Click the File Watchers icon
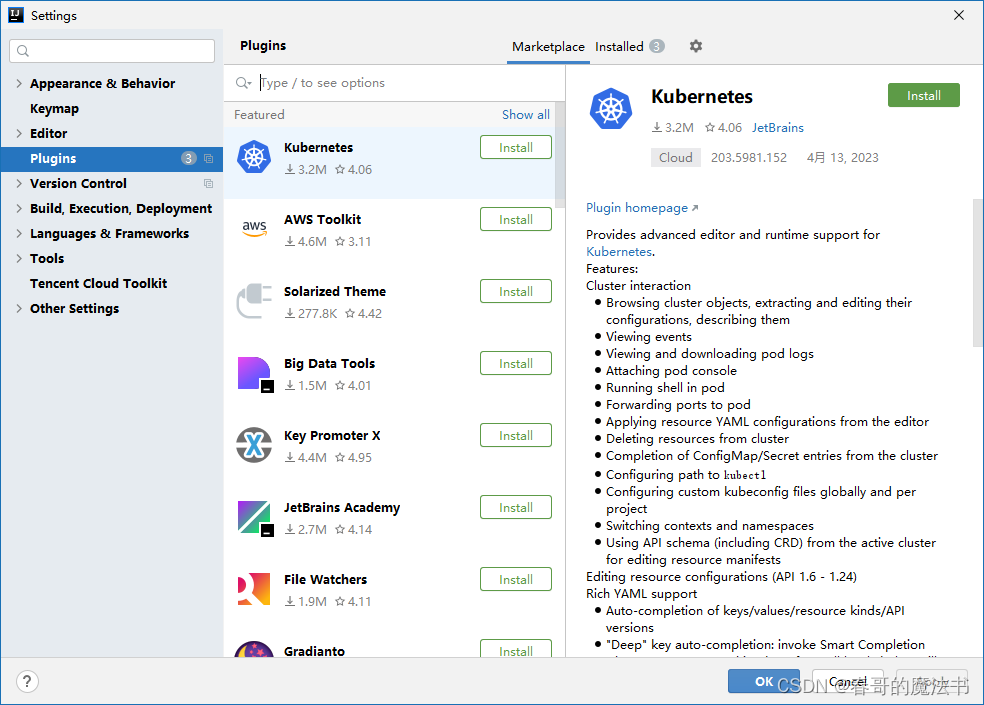 click(x=254, y=589)
